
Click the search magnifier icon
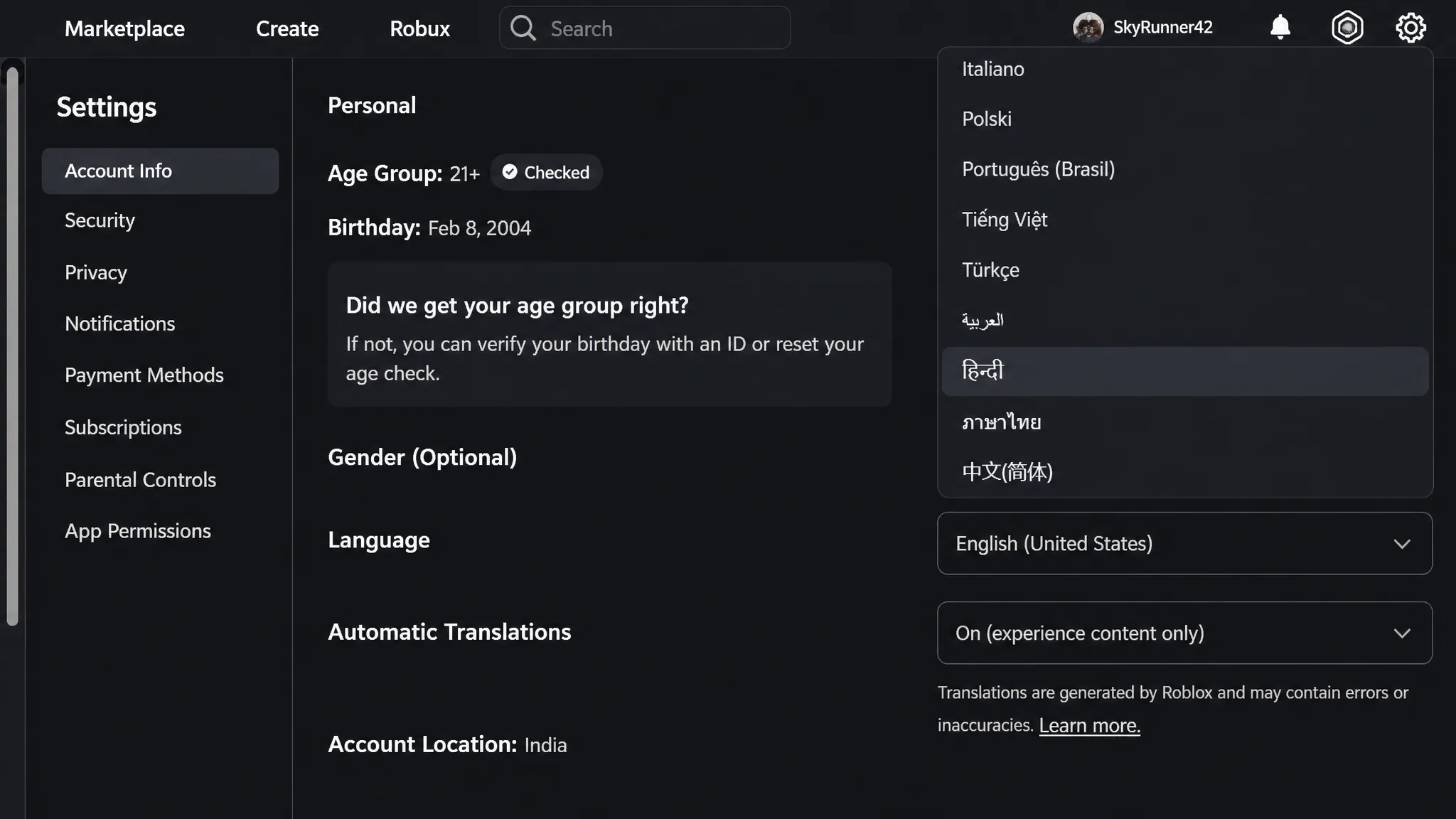(523, 28)
